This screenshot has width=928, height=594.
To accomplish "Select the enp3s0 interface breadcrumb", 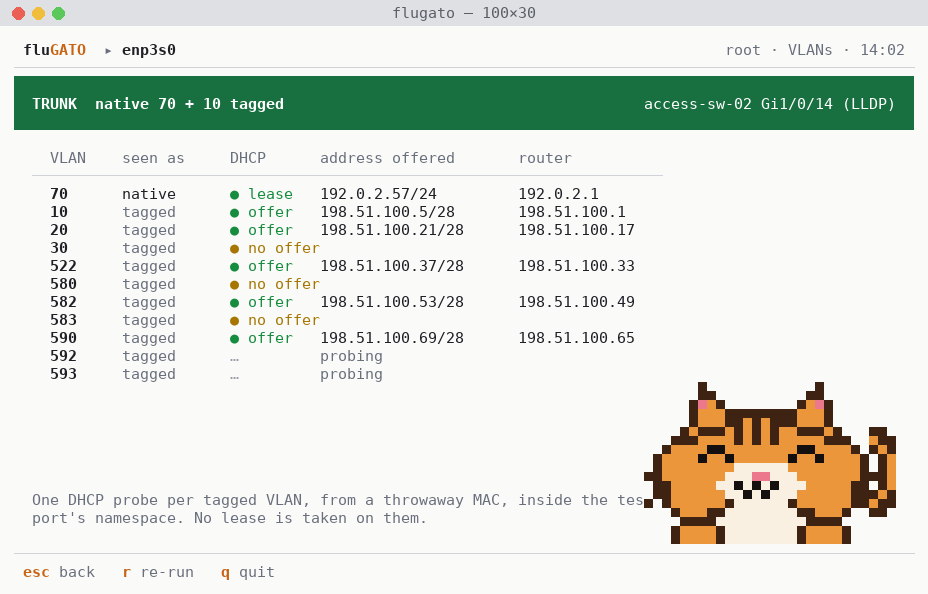I will coord(149,50).
